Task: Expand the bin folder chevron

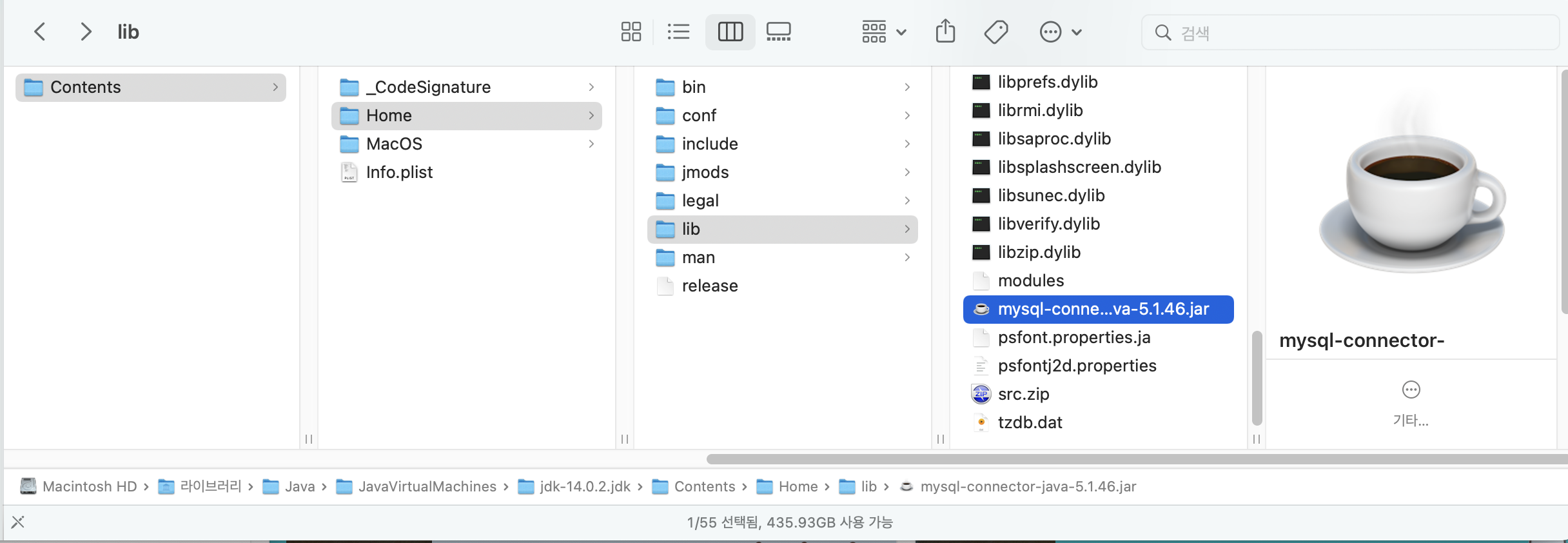Action: [907, 87]
